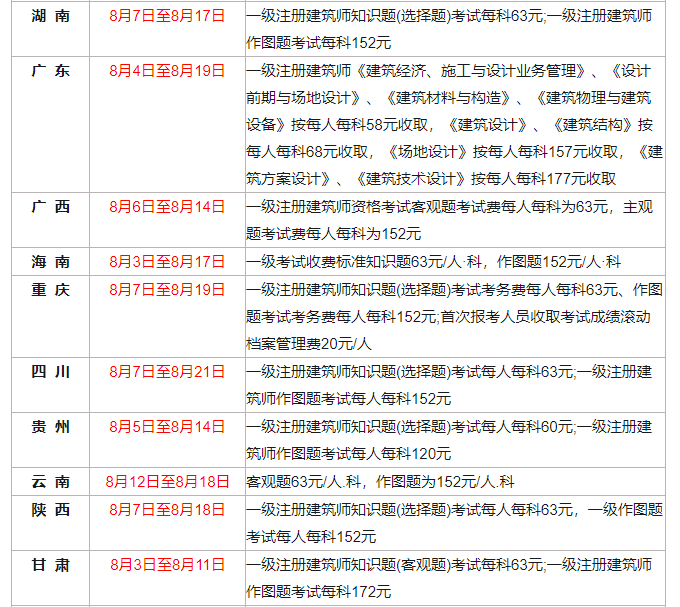Select the 甘肃 province cell
The image size is (680, 607).
tap(50, 564)
